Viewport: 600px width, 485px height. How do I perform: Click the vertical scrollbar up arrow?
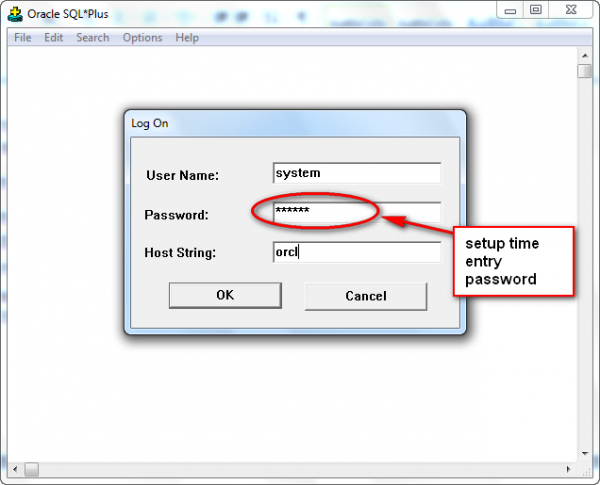pos(585,56)
